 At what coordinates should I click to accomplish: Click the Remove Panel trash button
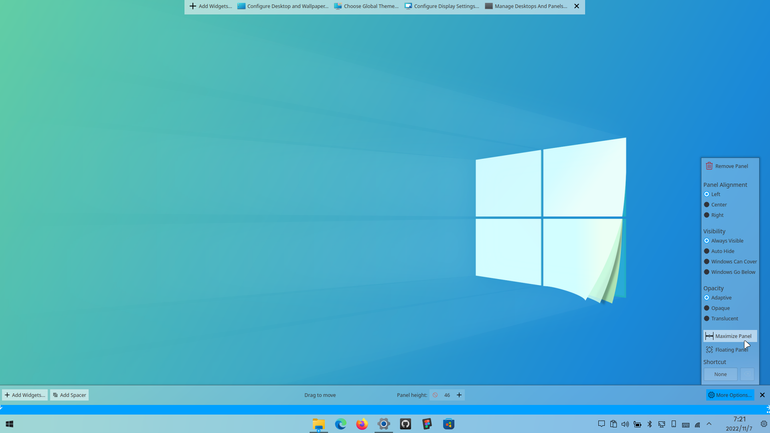[727, 166]
